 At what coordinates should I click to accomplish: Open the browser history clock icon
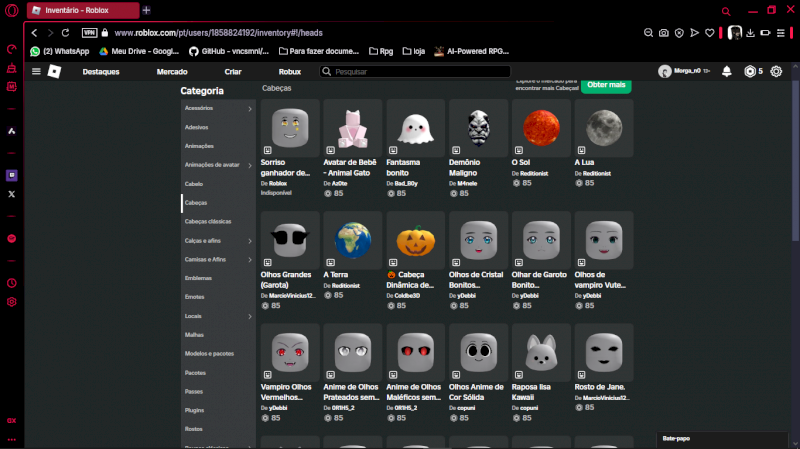[11, 283]
